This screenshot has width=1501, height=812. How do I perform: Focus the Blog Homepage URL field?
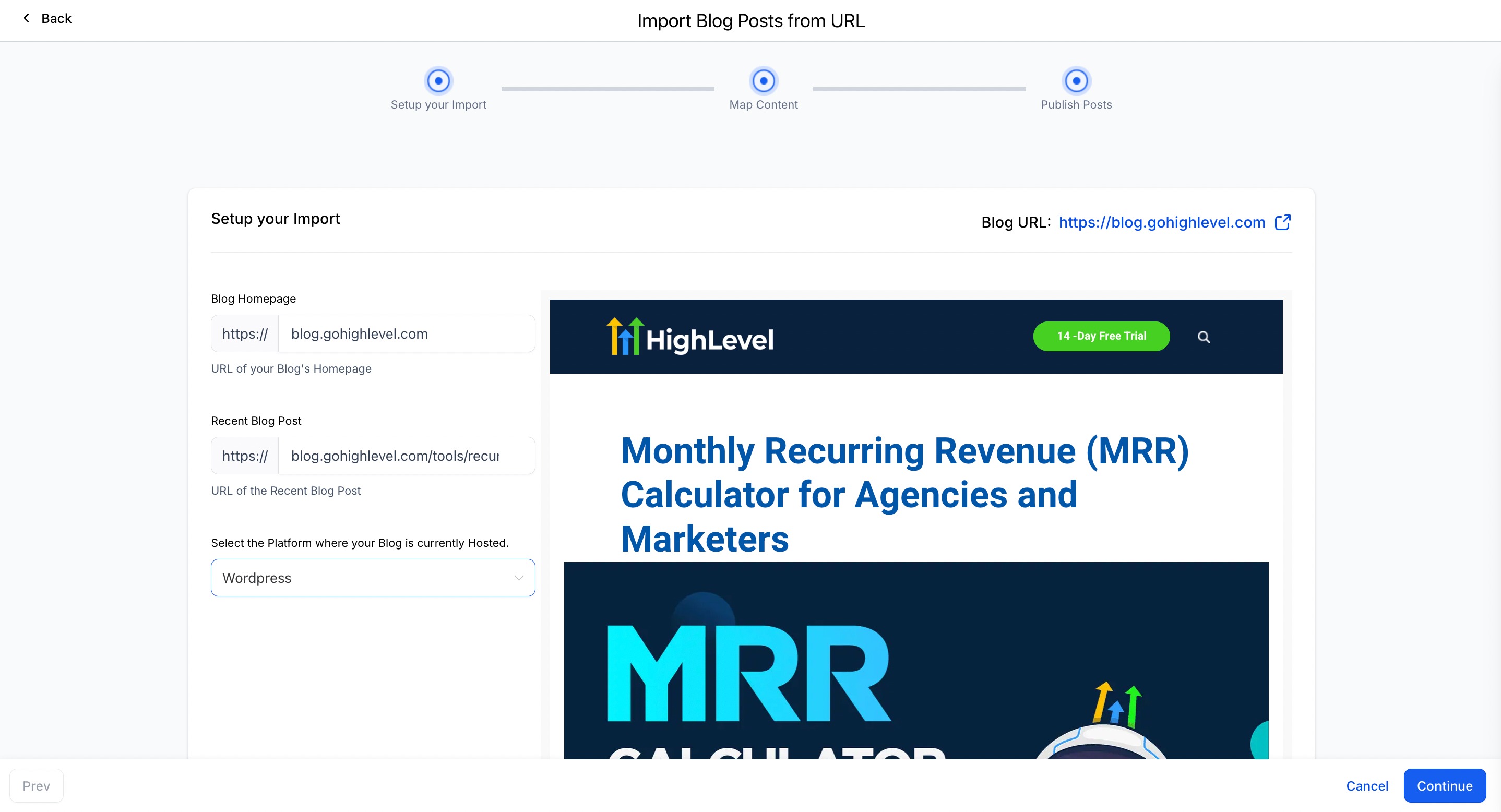click(406, 334)
